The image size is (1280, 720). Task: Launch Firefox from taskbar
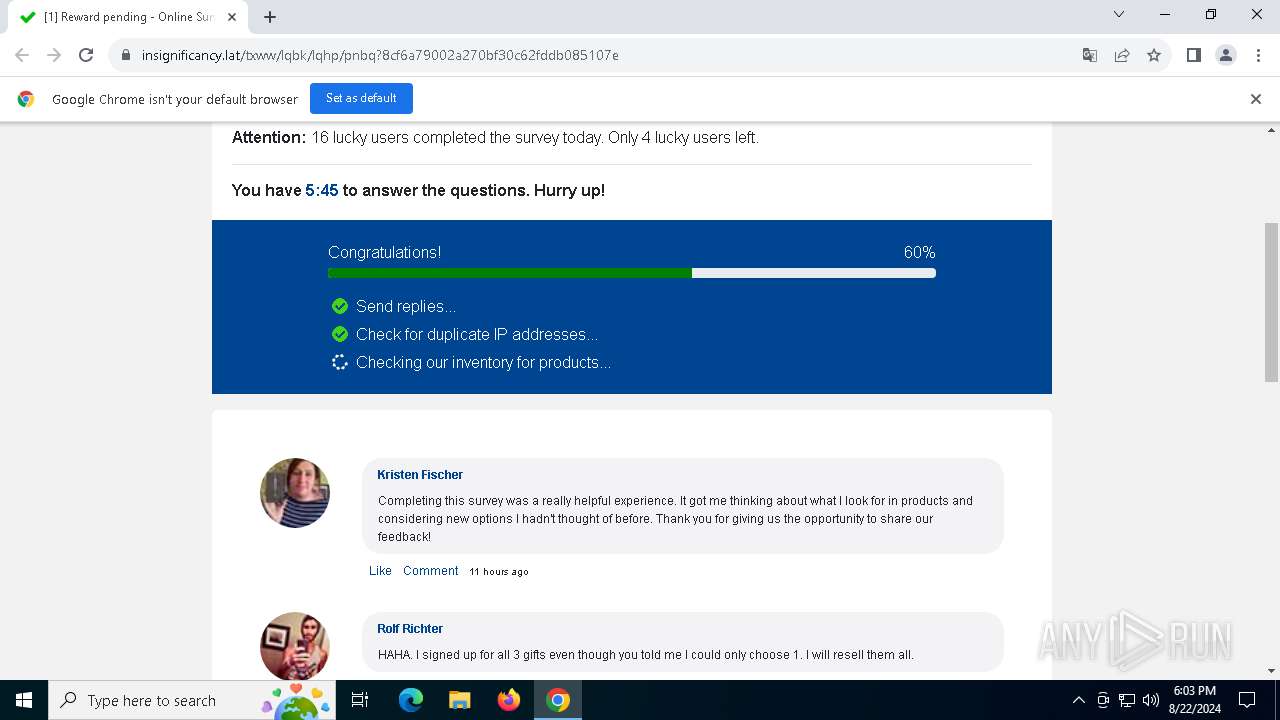(x=509, y=700)
